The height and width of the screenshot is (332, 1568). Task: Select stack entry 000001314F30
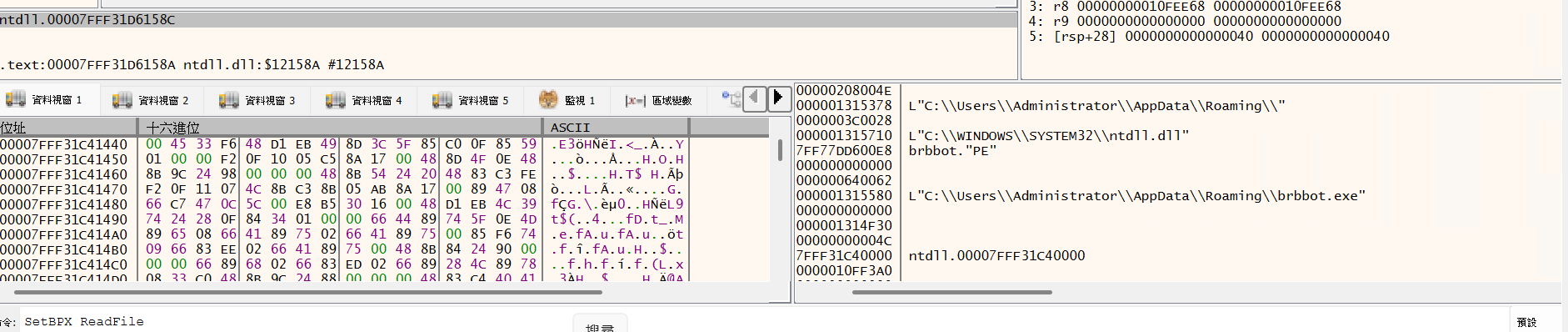pos(844,226)
